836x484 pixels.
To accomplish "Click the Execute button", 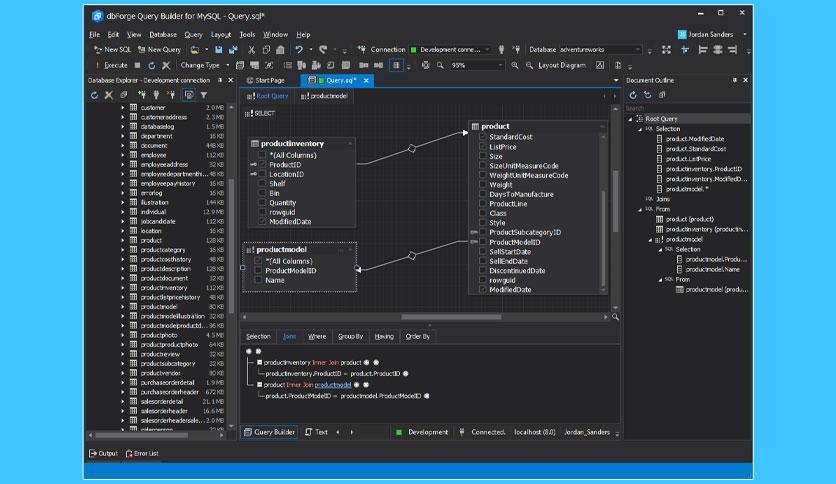I will (111, 65).
